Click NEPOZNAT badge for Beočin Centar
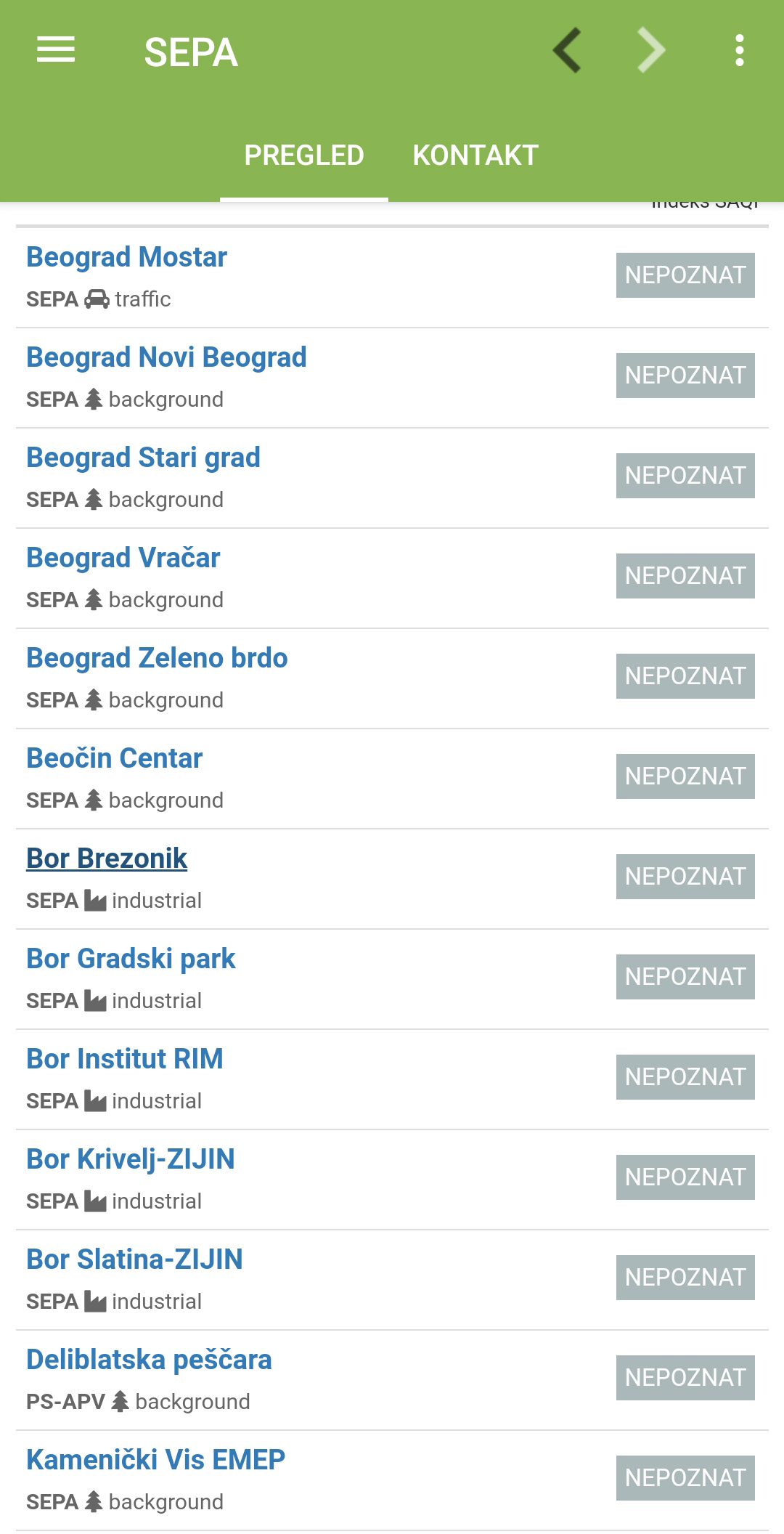784x1534 pixels. (x=685, y=776)
